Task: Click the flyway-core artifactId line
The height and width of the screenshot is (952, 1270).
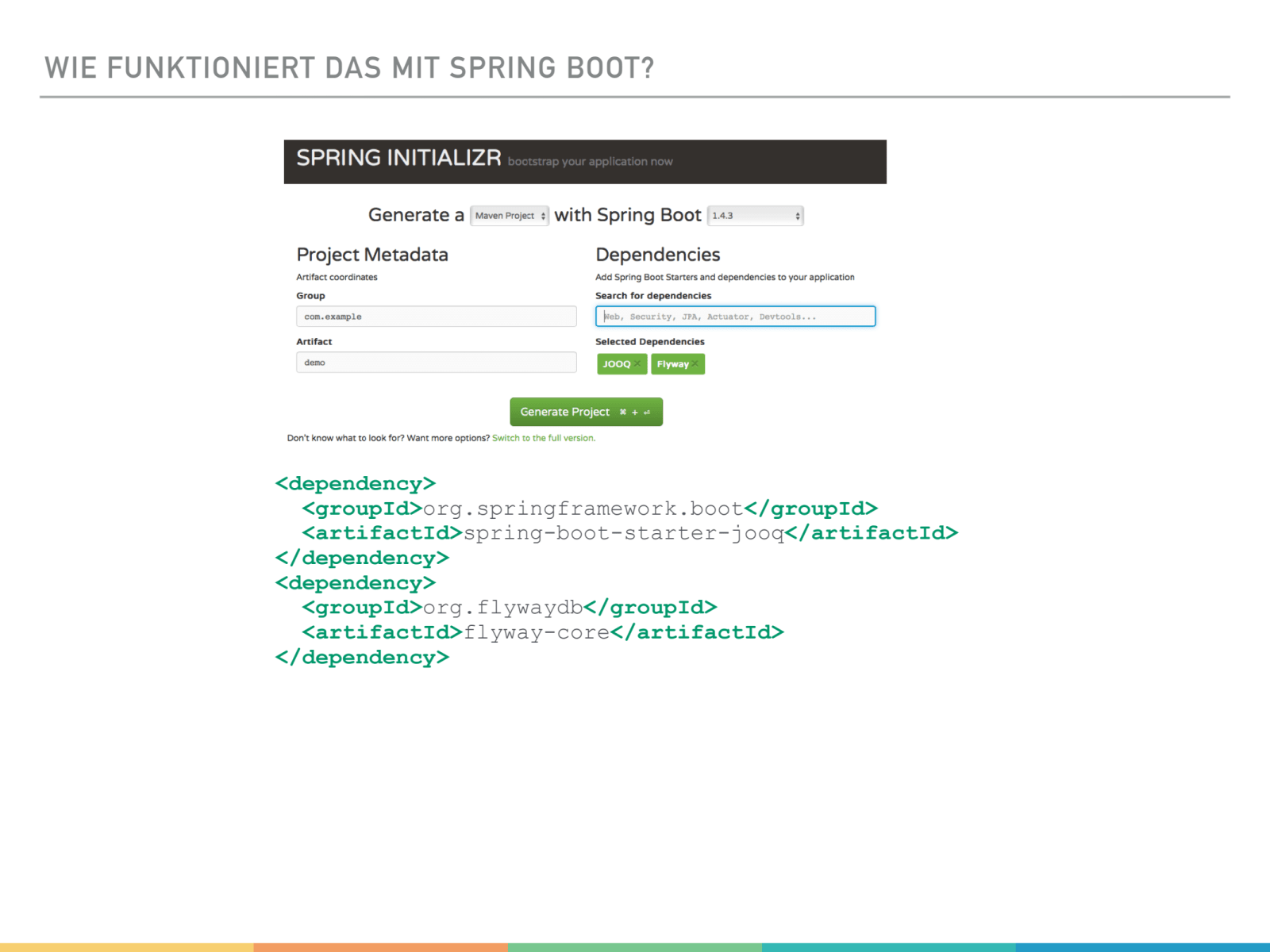Action: [x=543, y=632]
